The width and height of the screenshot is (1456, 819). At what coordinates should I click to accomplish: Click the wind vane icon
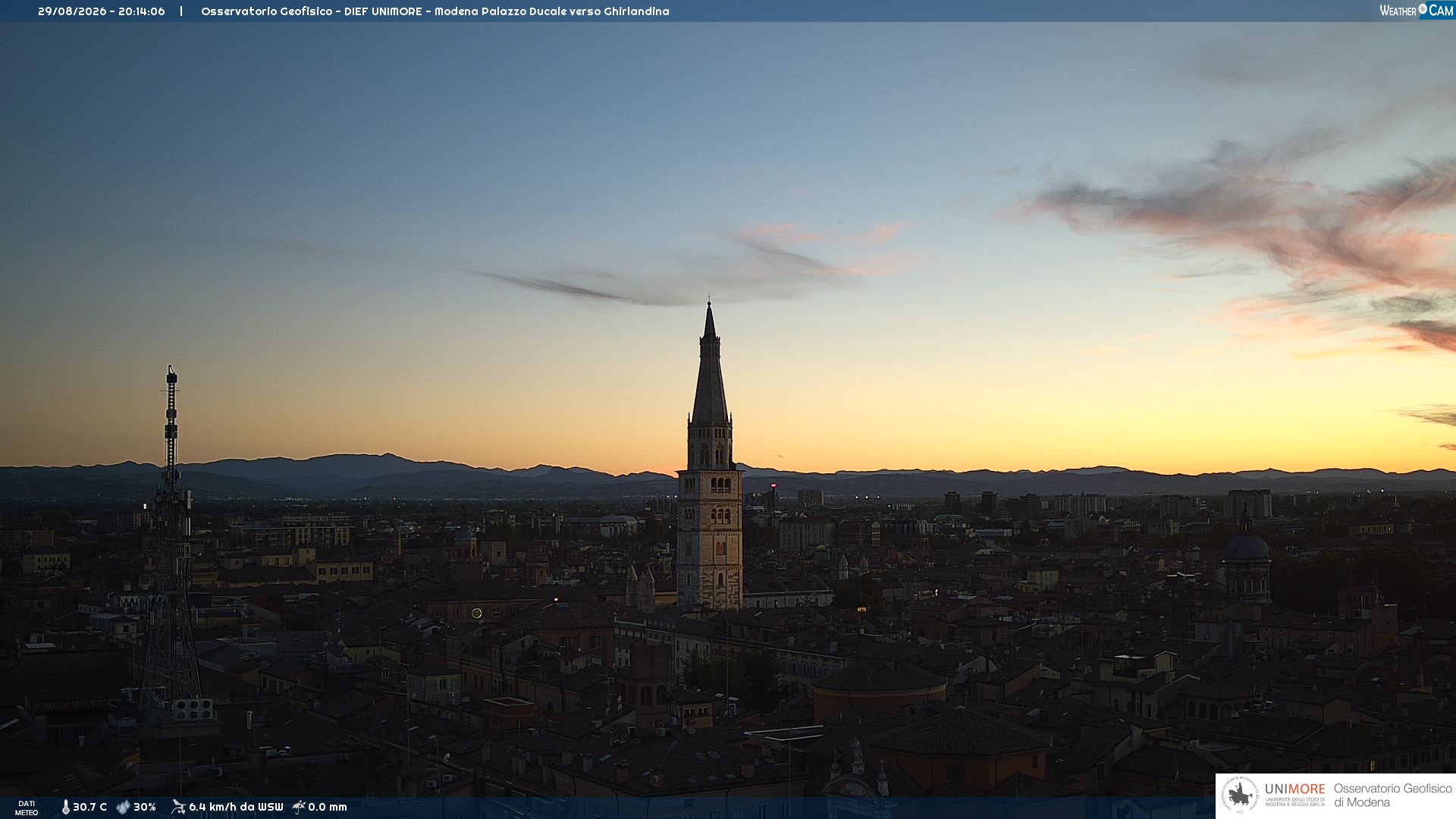pyautogui.click(x=178, y=807)
